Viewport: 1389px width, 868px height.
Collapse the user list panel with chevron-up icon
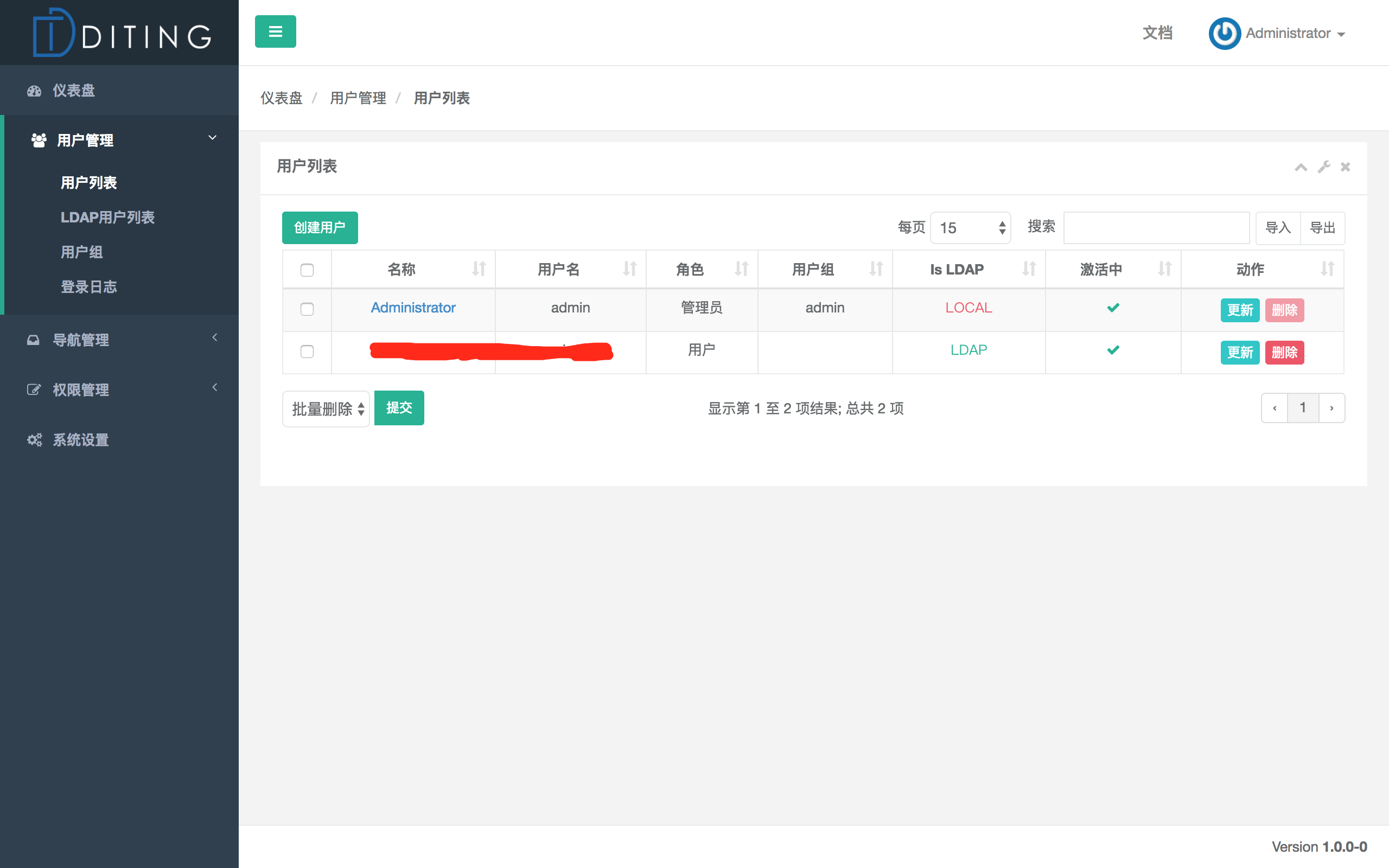pyautogui.click(x=1301, y=167)
